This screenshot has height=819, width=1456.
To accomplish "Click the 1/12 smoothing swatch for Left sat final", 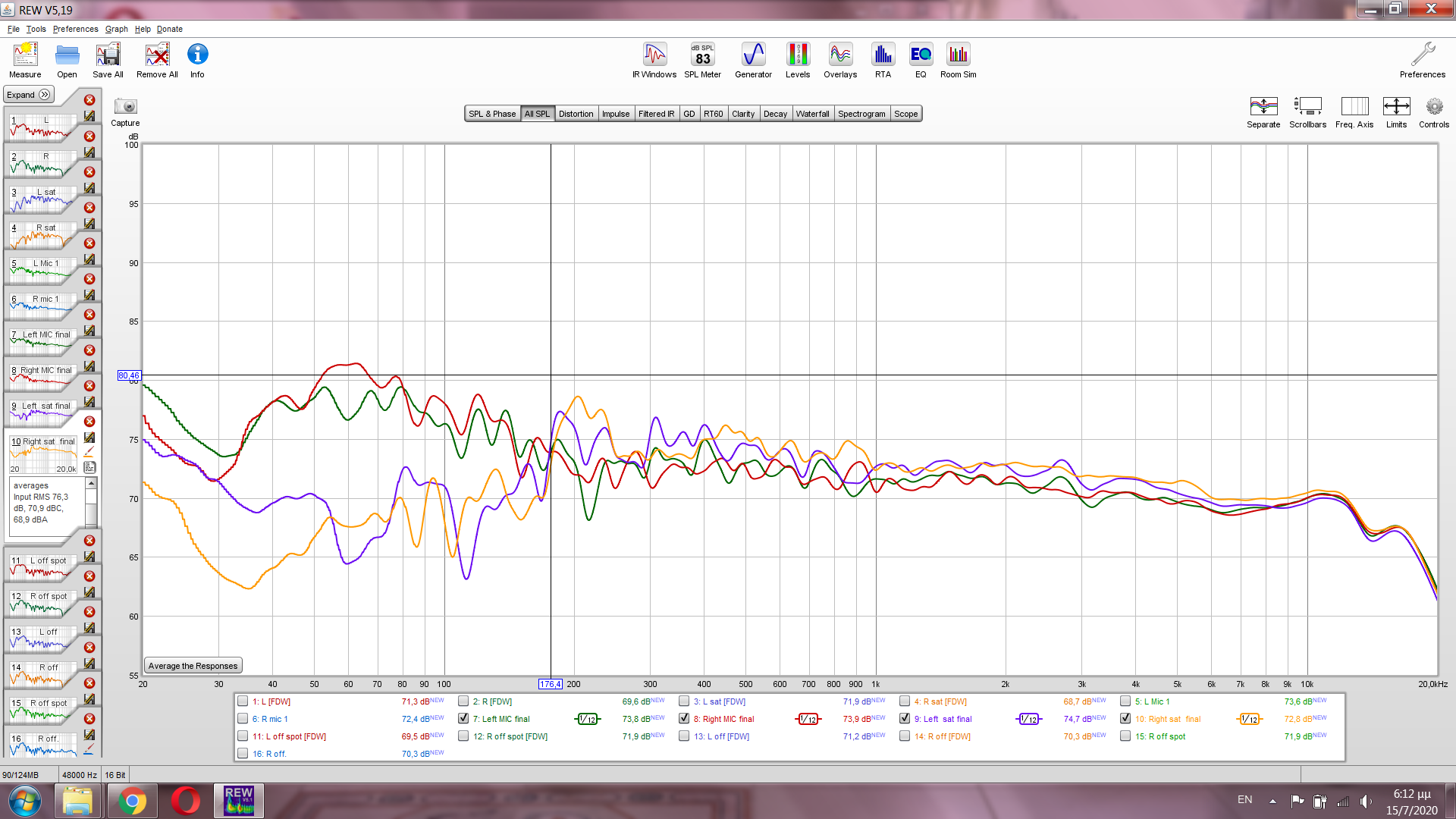I will pos(1028,719).
